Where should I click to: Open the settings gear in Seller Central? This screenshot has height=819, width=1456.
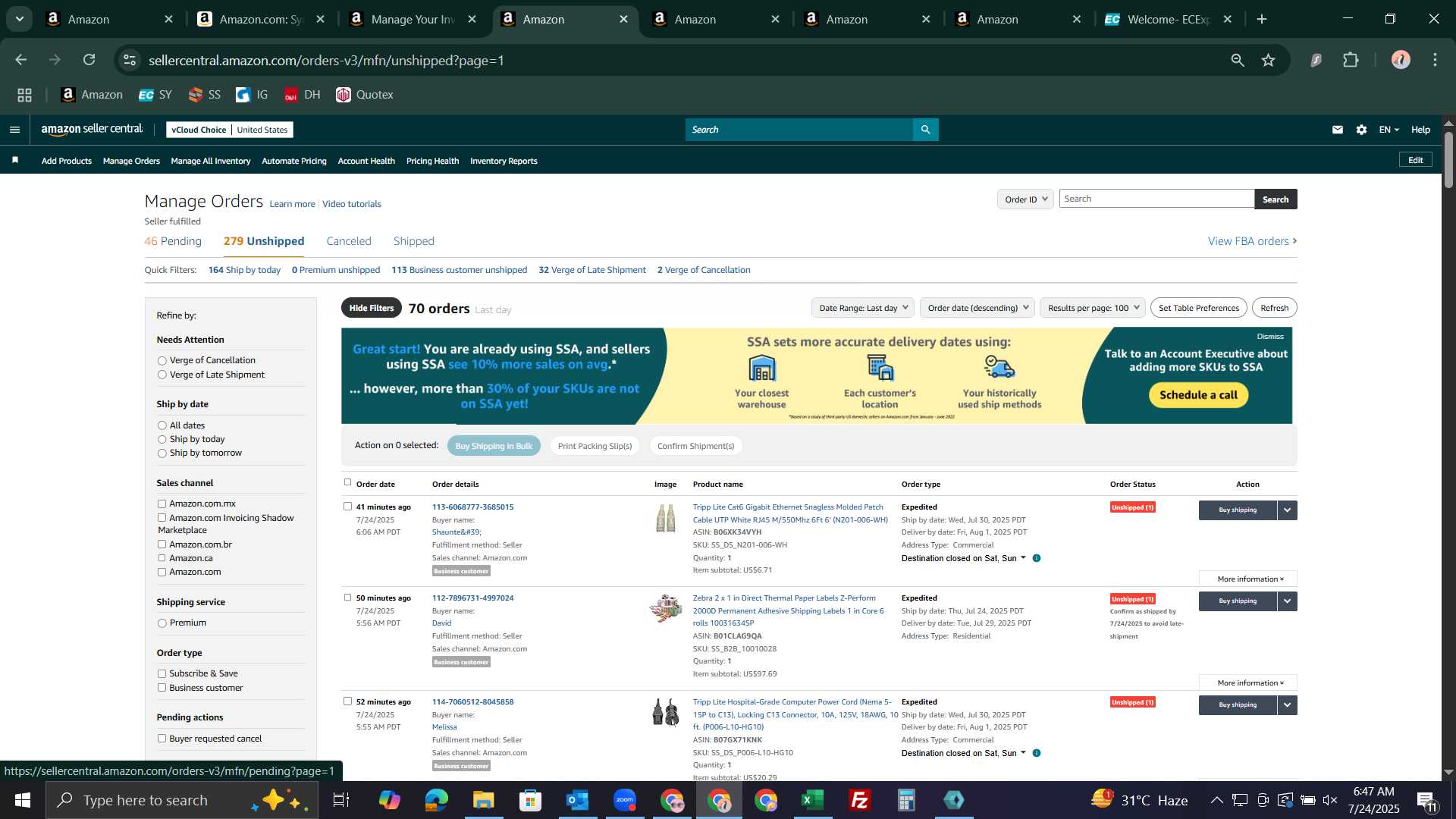point(1362,130)
